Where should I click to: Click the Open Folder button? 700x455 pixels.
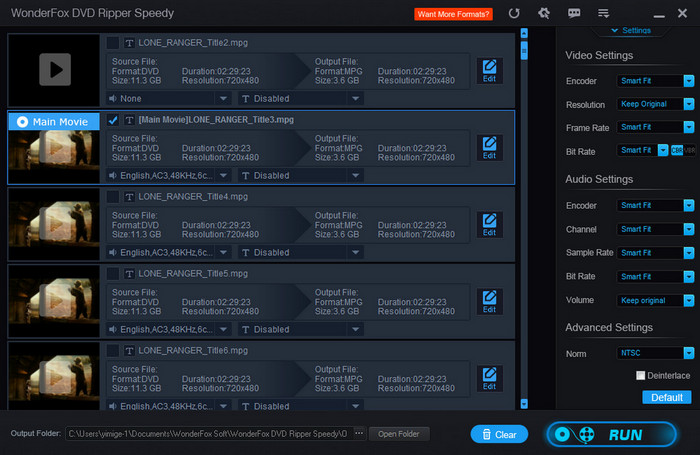point(399,434)
